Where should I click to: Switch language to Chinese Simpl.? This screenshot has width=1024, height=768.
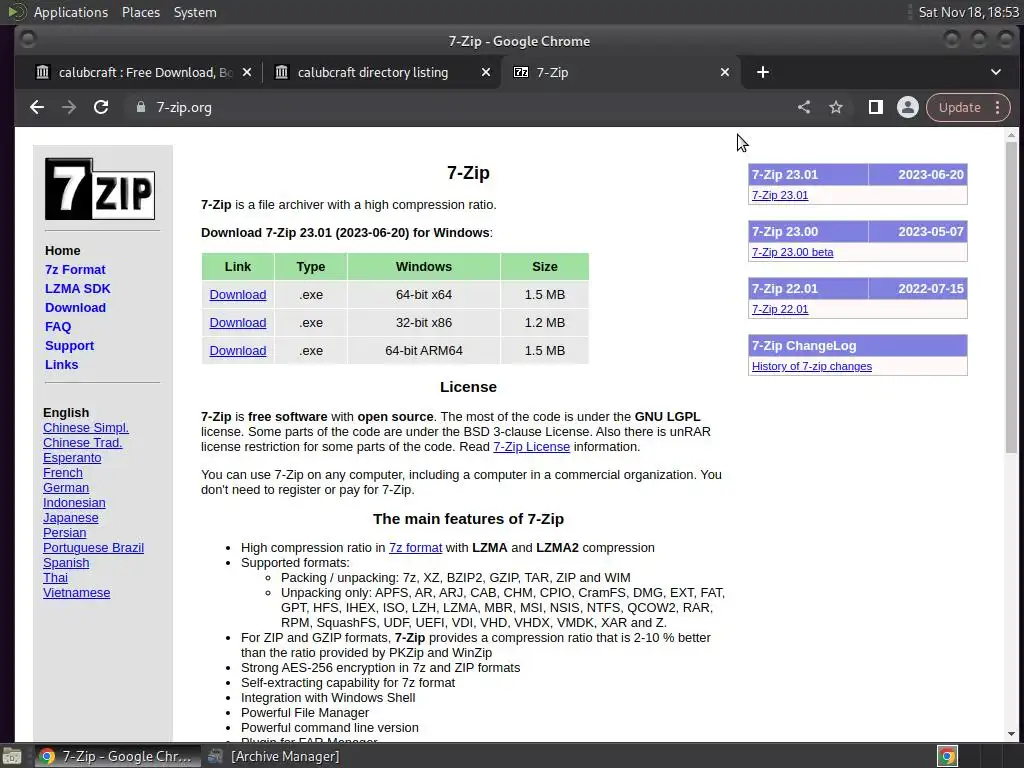pos(86,428)
